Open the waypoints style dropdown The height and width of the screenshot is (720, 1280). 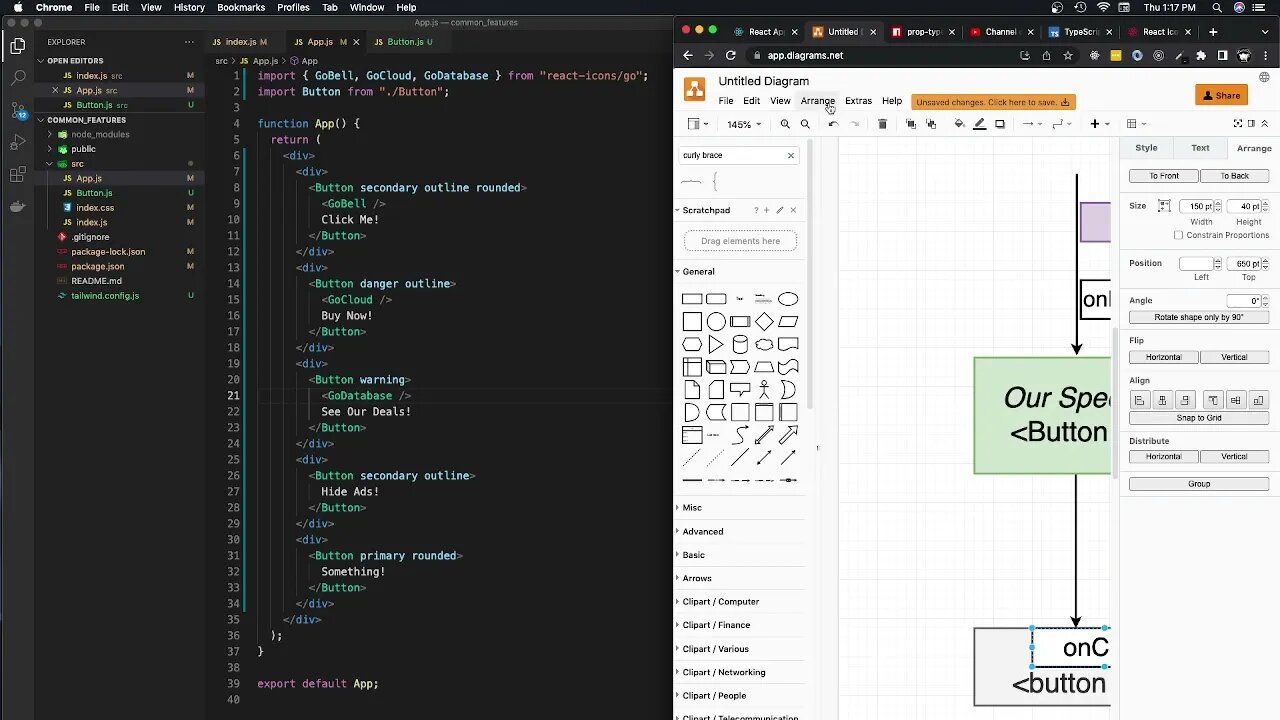pyautogui.click(x=1061, y=124)
